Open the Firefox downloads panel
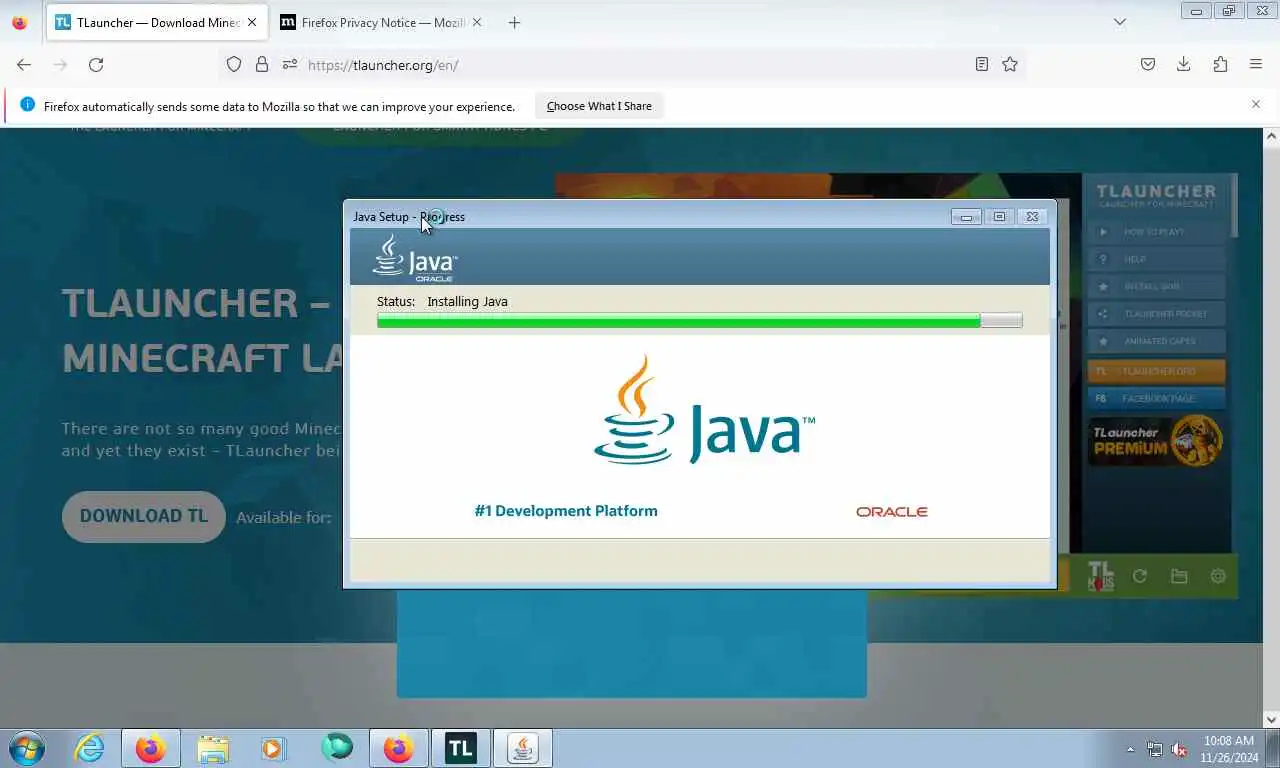 (1183, 64)
